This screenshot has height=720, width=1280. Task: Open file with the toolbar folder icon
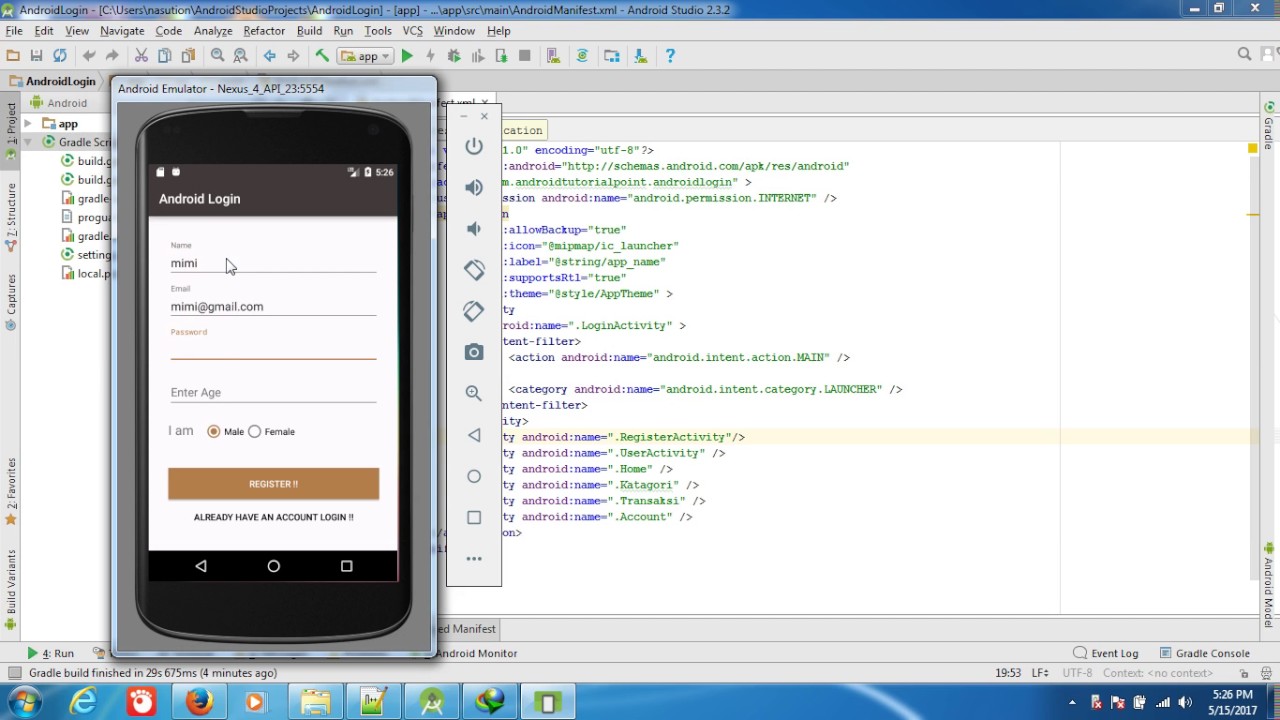[13, 56]
